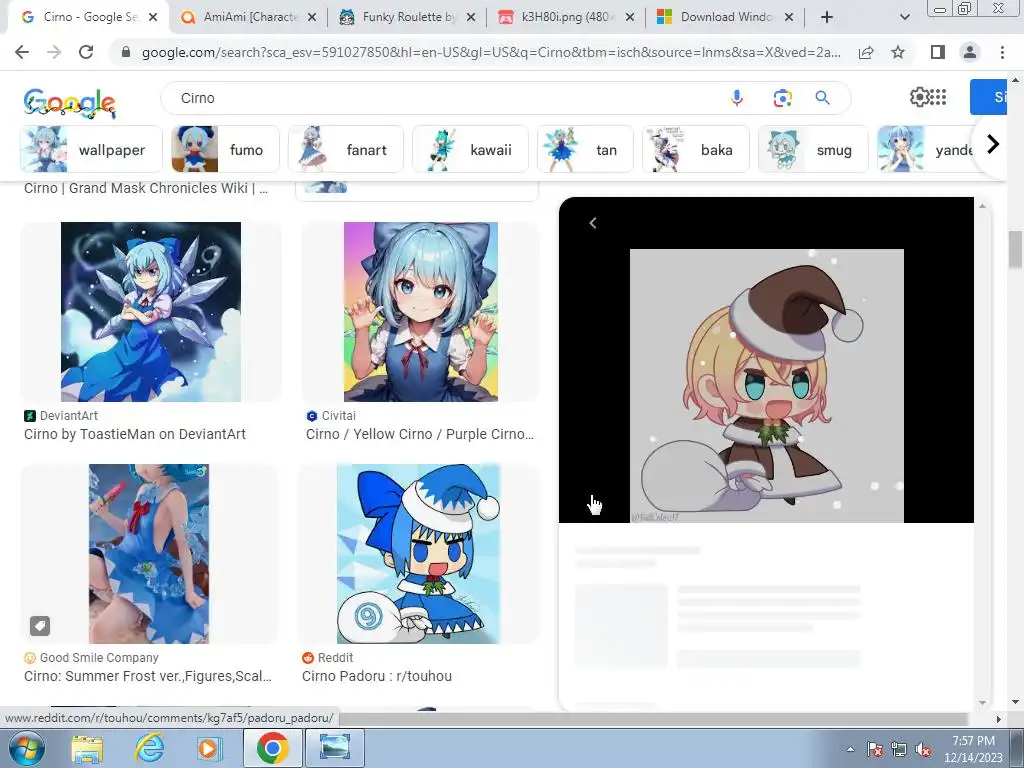Filter results by baka chip

(x=696, y=150)
